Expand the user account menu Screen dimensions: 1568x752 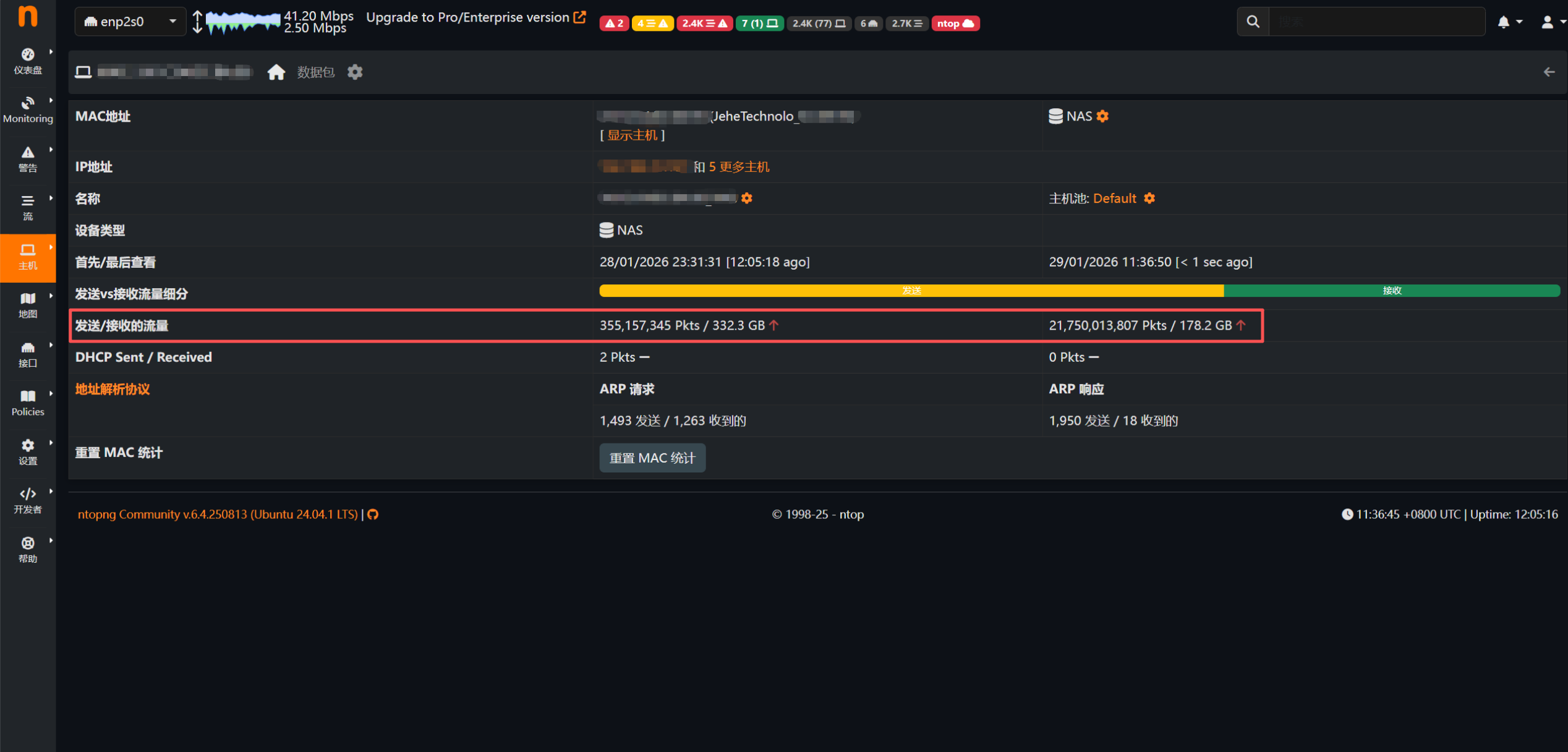click(1552, 22)
